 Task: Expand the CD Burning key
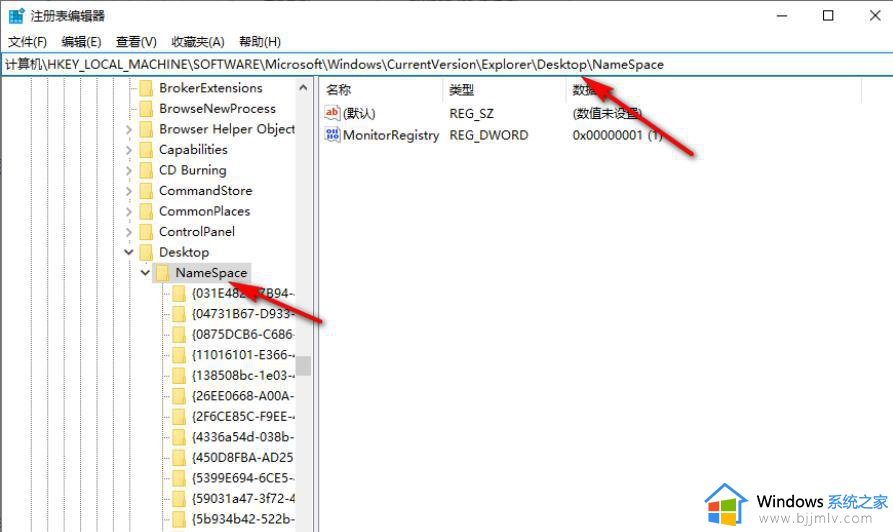(x=129, y=171)
